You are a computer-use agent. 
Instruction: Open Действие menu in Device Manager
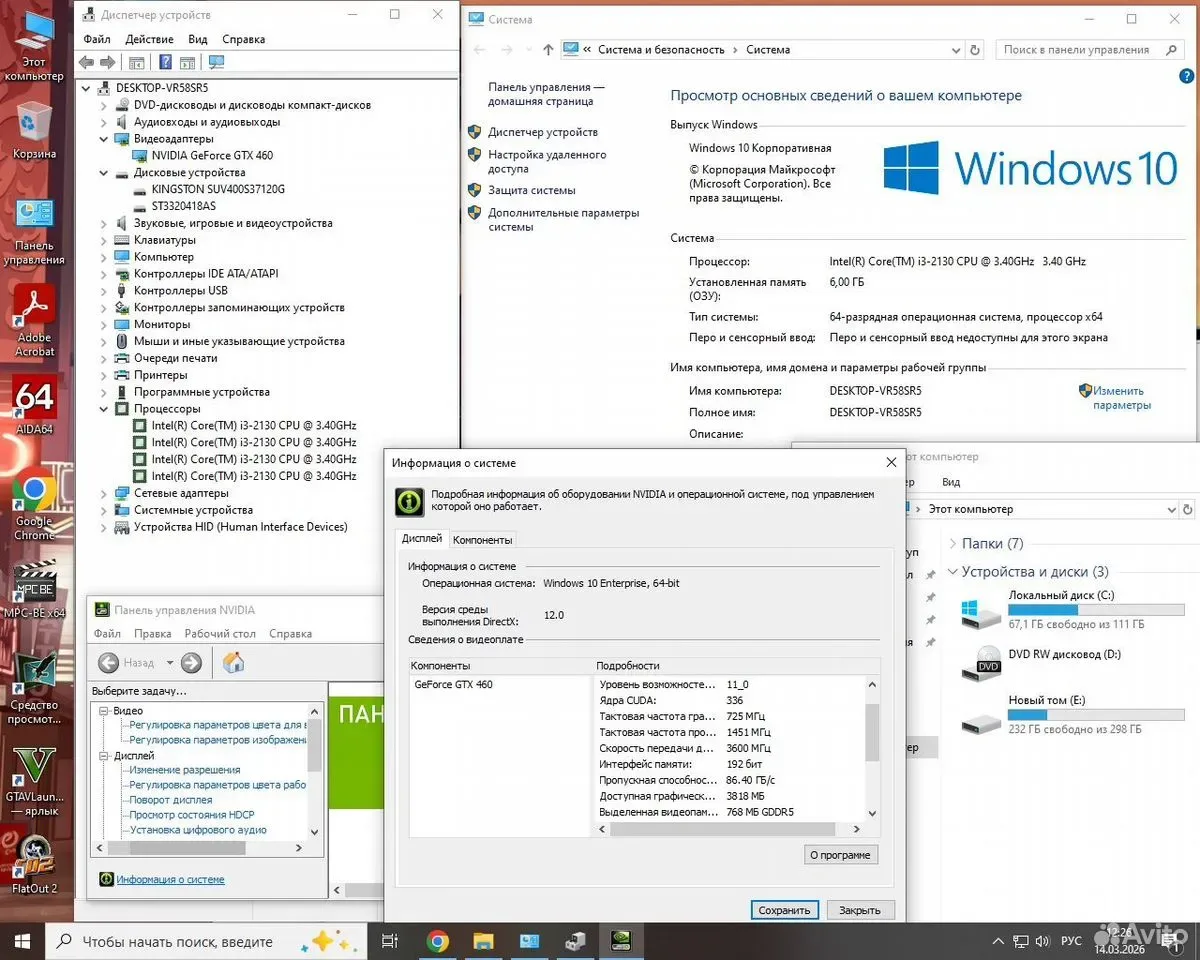[150, 39]
